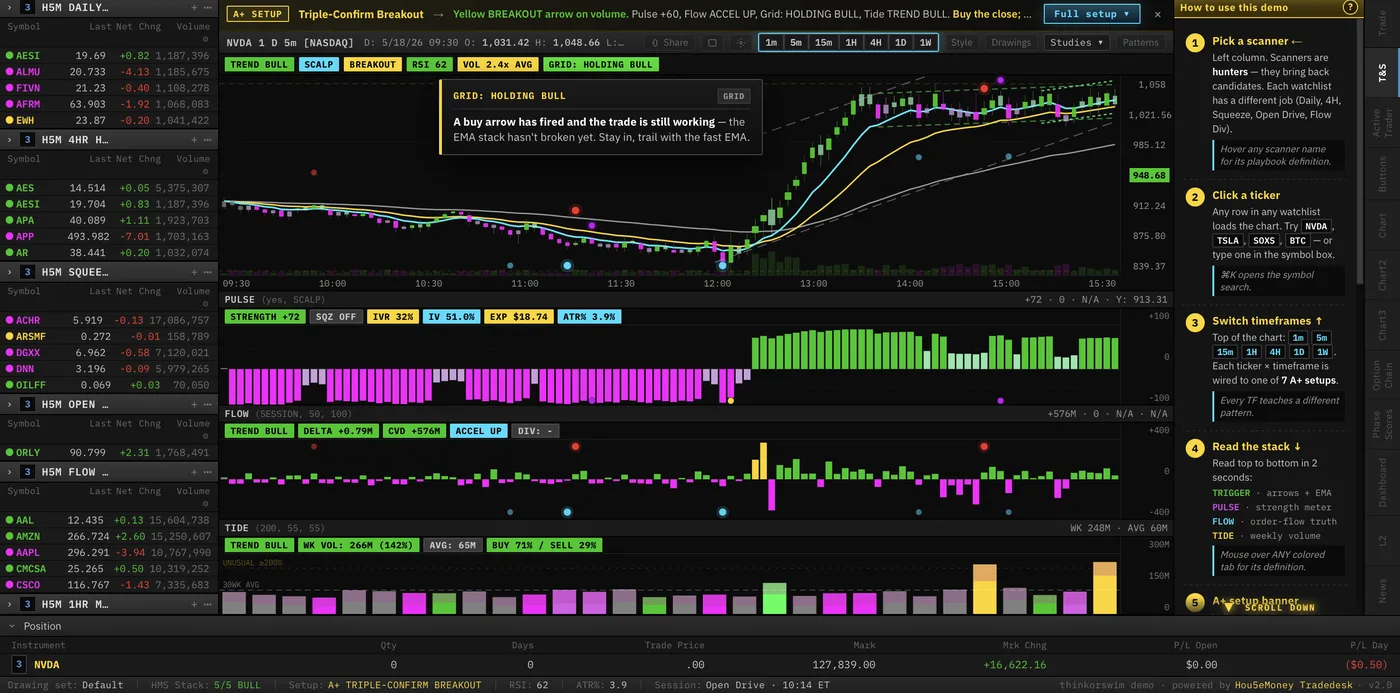This screenshot has width=1400, height=693.
Task: Expand the H5M 1HR watchlist chevron
Action: [x=9, y=604]
